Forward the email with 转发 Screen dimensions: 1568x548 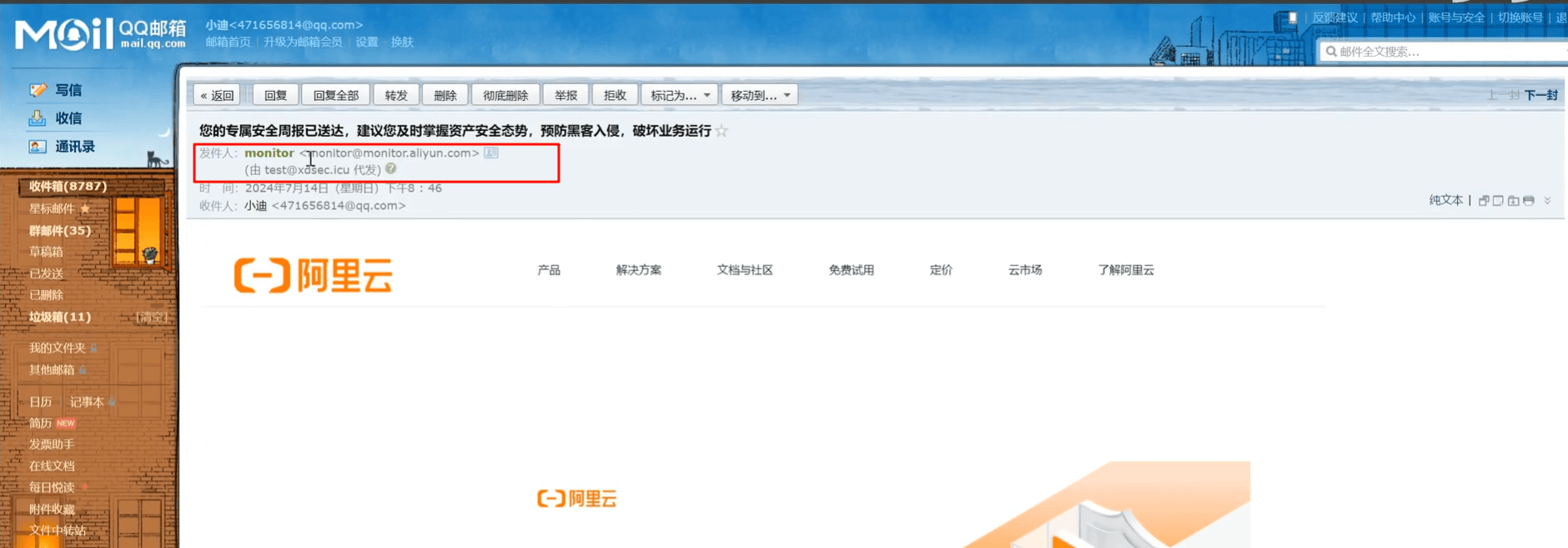pyautogui.click(x=396, y=95)
